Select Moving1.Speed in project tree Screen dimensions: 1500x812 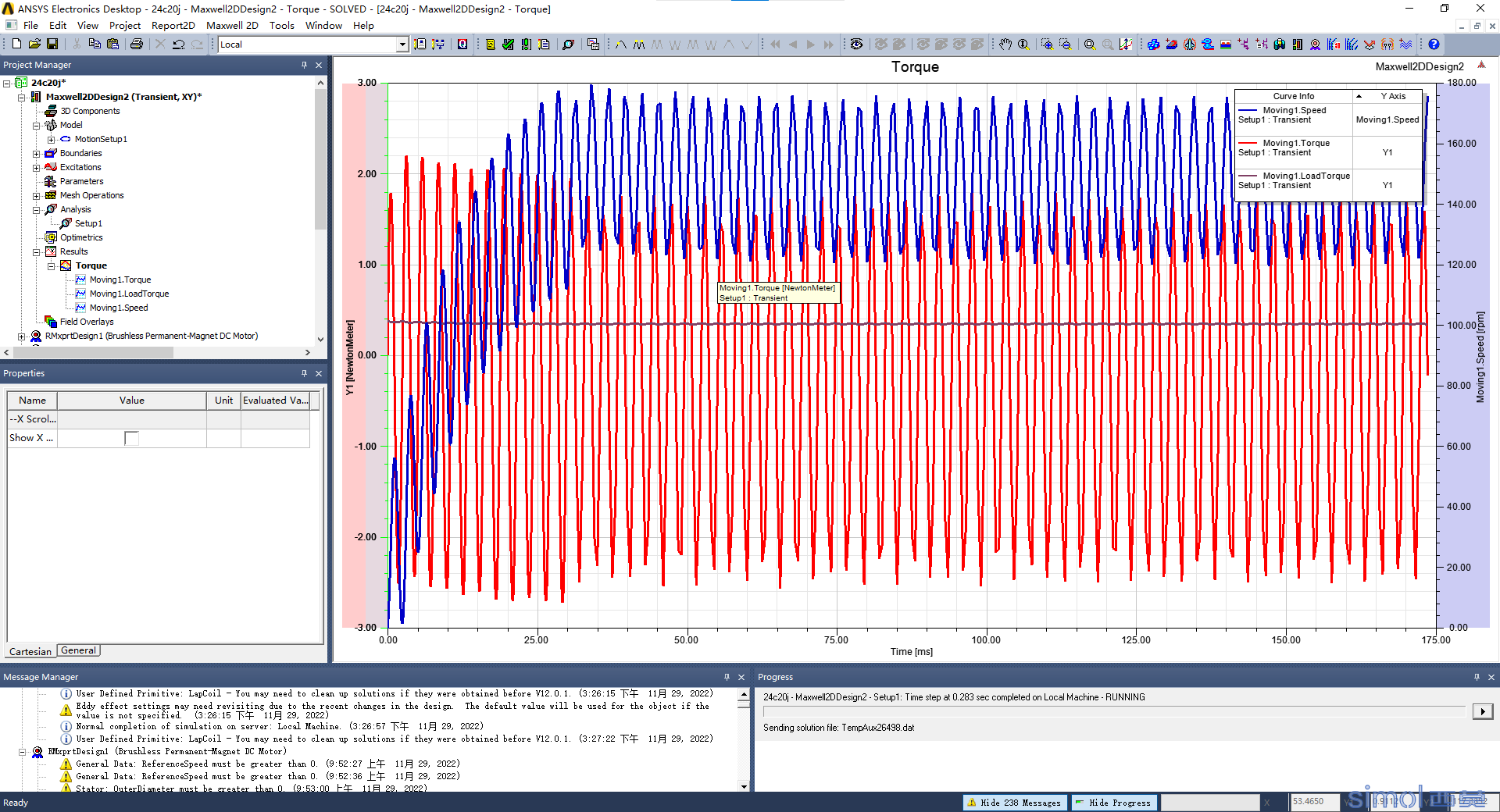pyautogui.click(x=118, y=308)
